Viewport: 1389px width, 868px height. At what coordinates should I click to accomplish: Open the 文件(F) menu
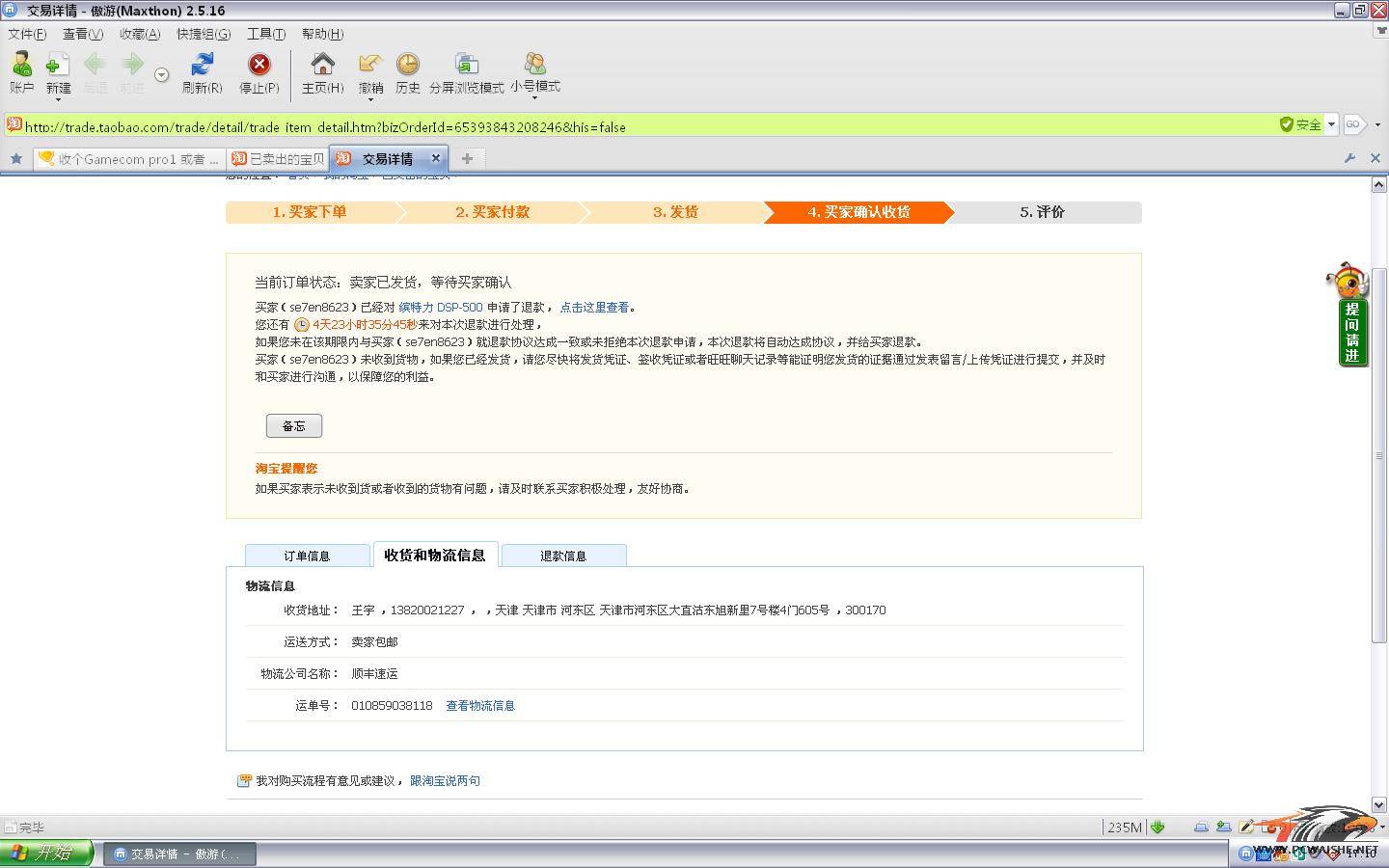pyautogui.click(x=27, y=34)
